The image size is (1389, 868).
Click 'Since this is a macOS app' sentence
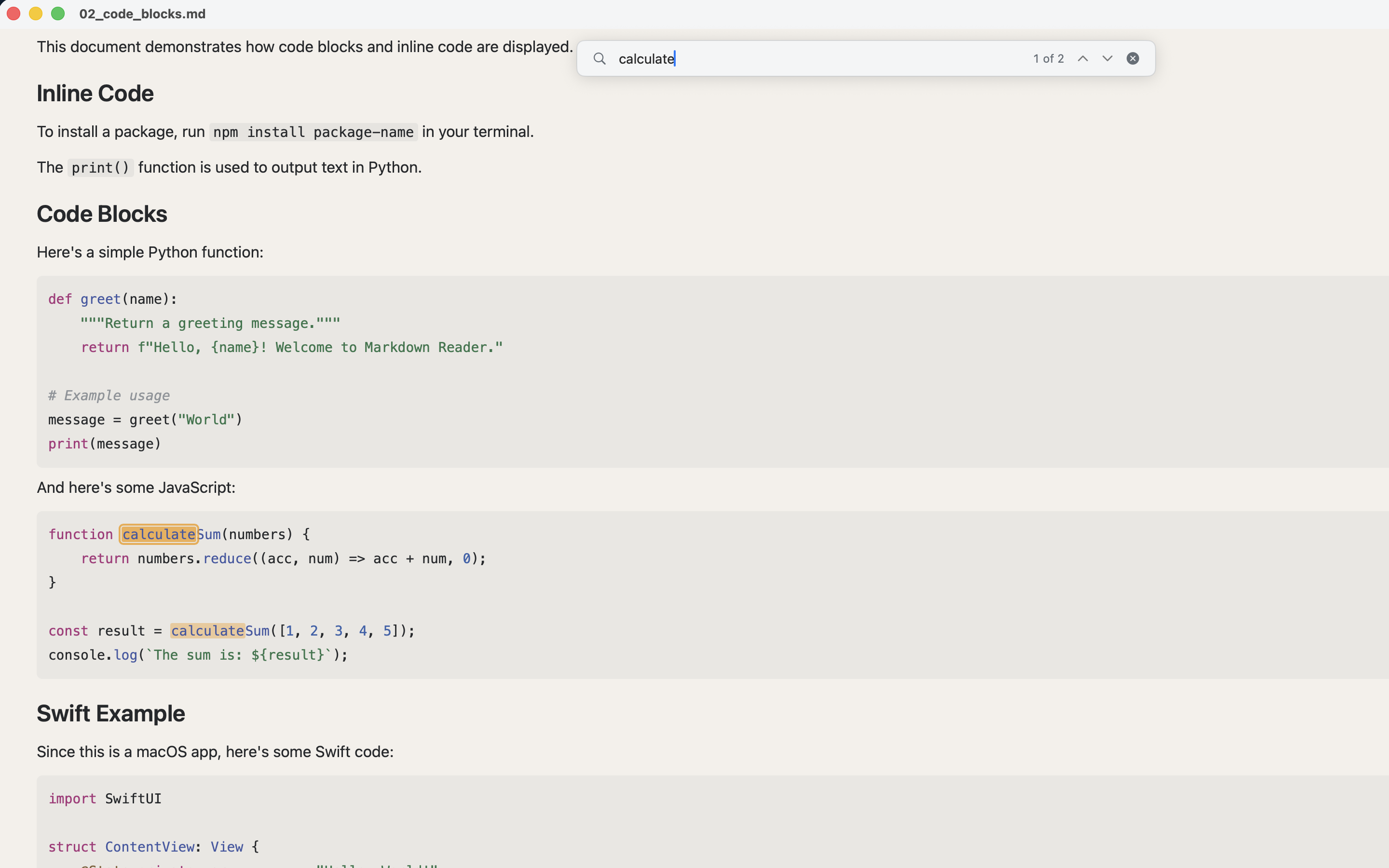click(x=215, y=752)
